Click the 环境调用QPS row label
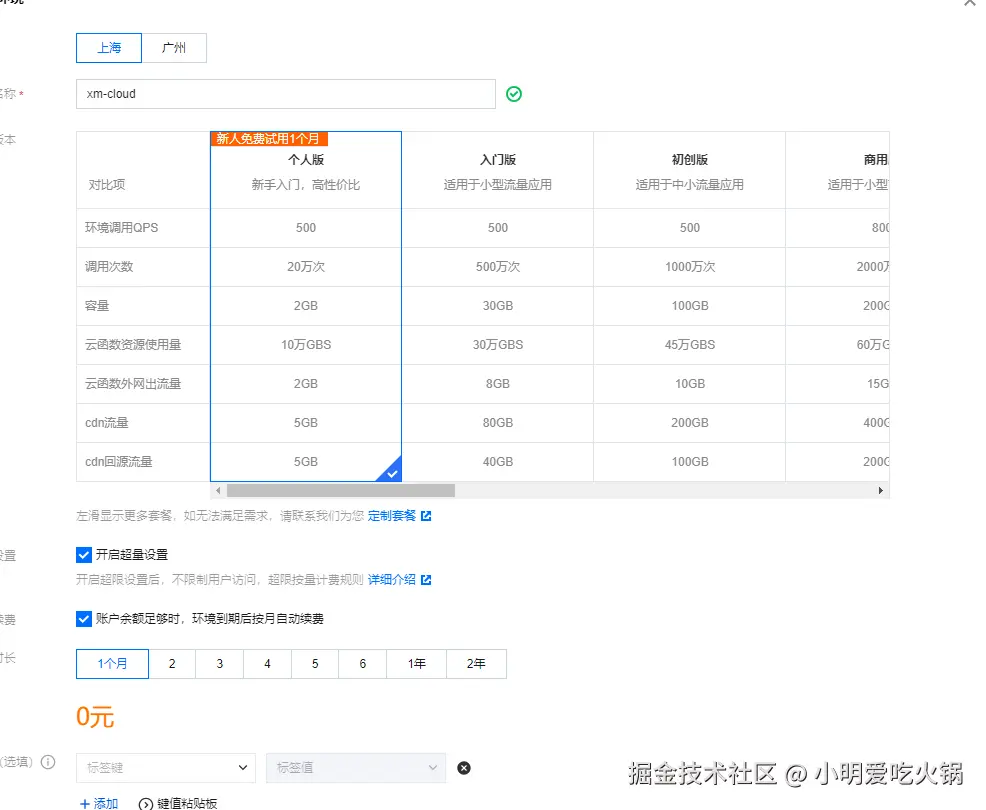This screenshot has height=810, width=986. click(x=121, y=228)
